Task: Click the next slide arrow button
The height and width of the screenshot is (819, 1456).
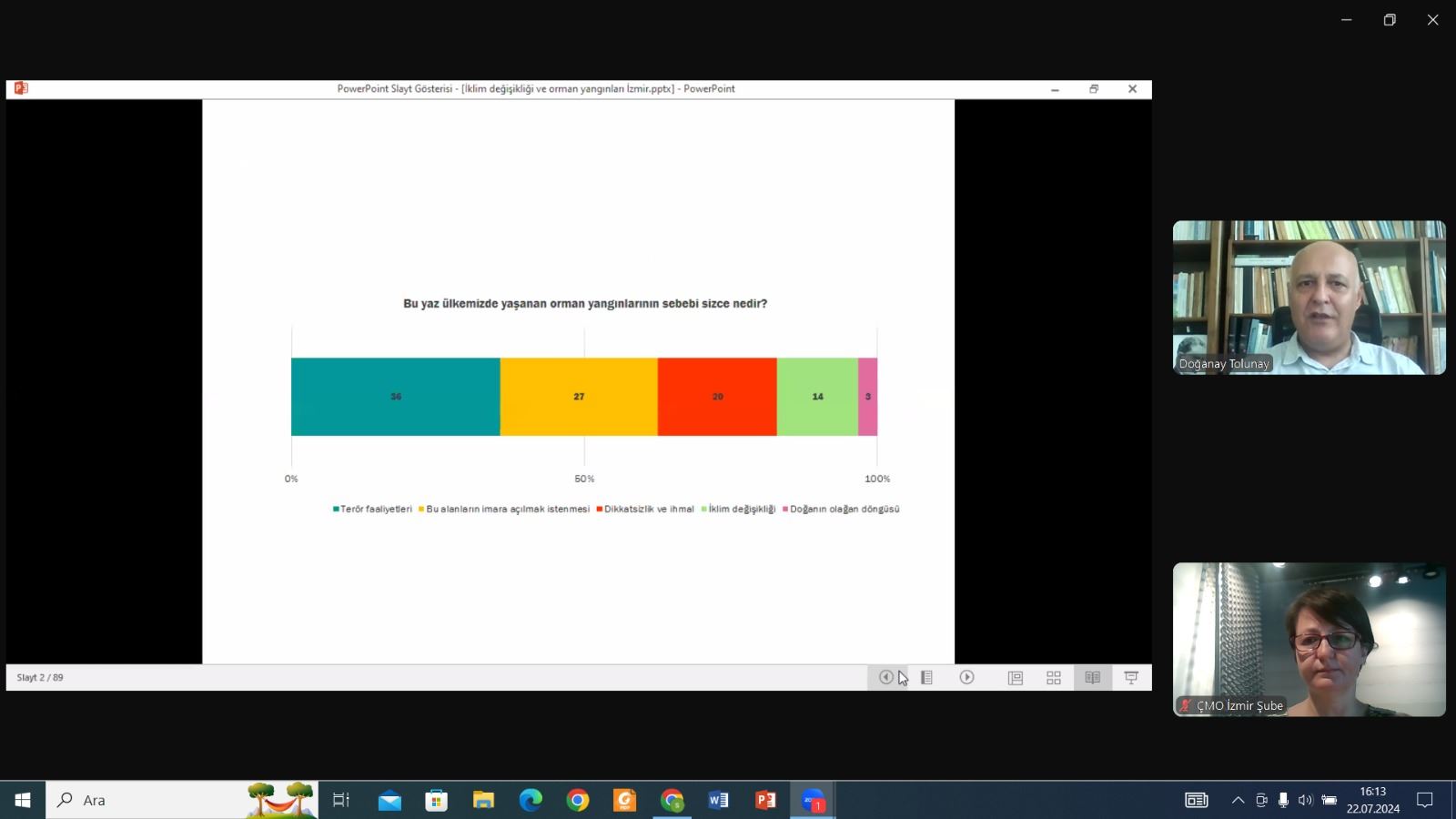Action: [x=966, y=677]
